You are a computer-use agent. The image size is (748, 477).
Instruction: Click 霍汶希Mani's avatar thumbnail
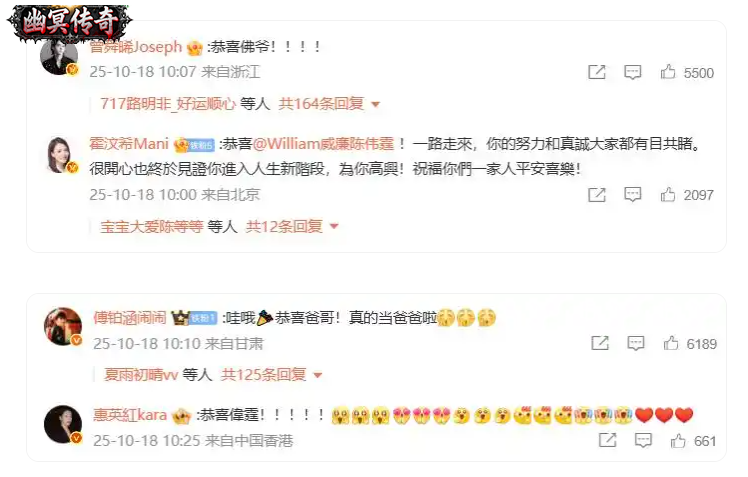(x=61, y=154)
